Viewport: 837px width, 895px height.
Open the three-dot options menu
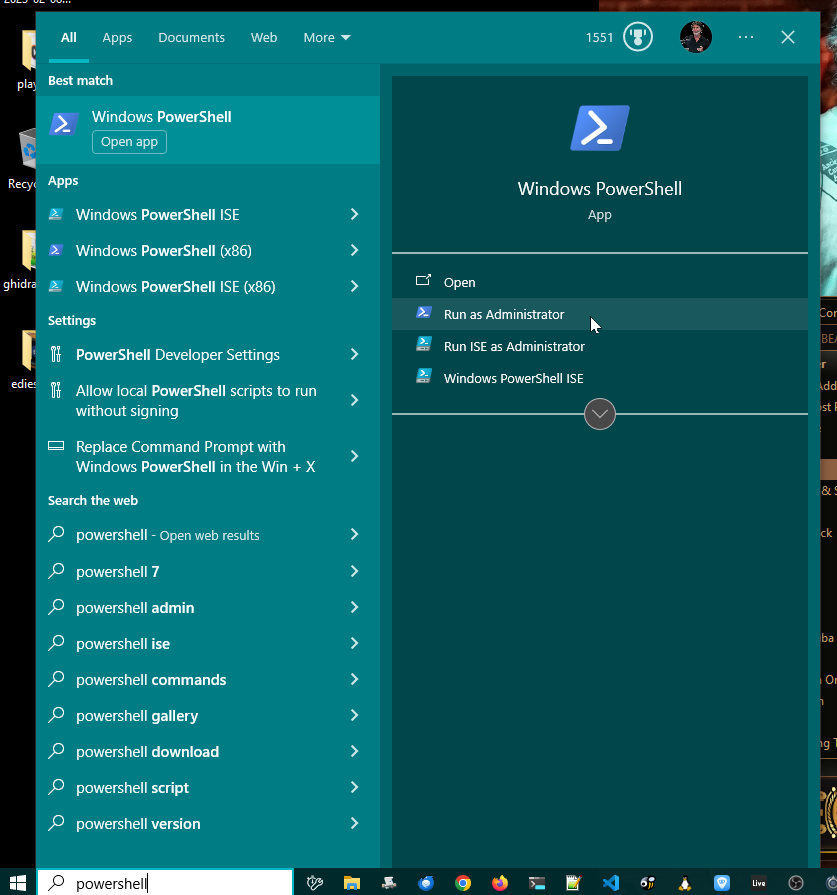click(746, 37)
